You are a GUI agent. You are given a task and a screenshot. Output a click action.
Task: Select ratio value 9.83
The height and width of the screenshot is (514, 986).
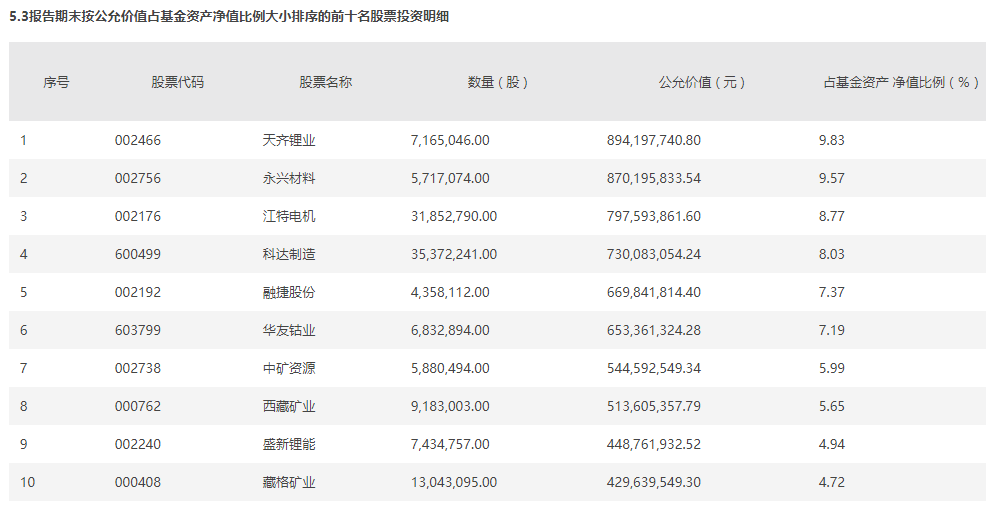tap(831, 140)
